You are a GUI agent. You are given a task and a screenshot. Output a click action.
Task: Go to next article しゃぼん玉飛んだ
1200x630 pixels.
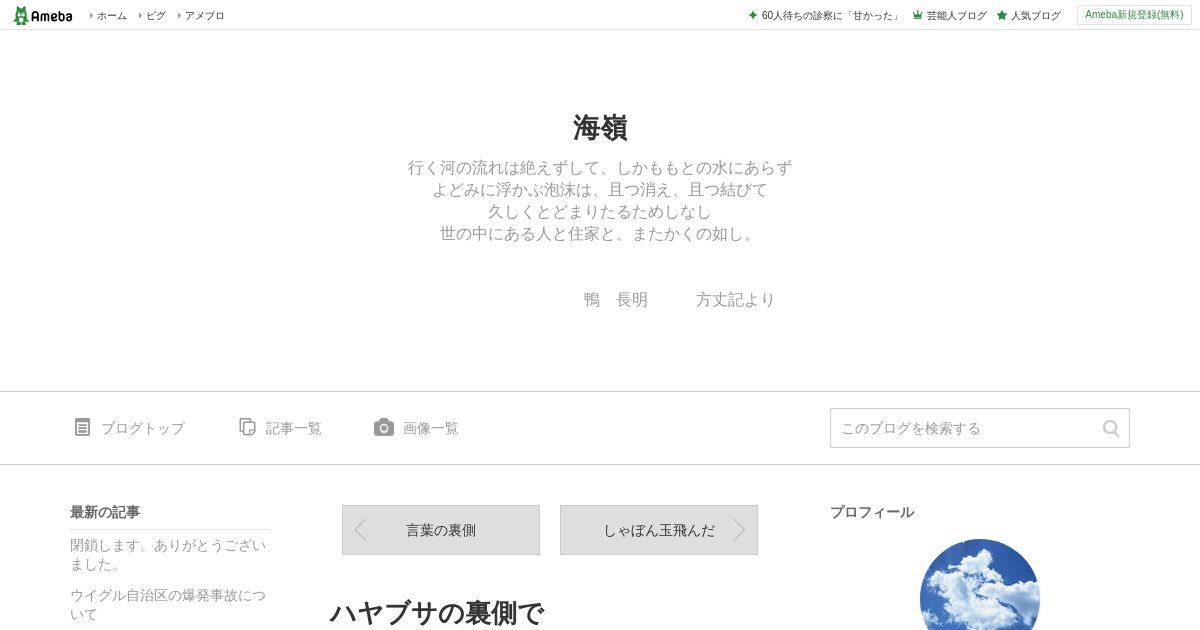coord(659,530)
